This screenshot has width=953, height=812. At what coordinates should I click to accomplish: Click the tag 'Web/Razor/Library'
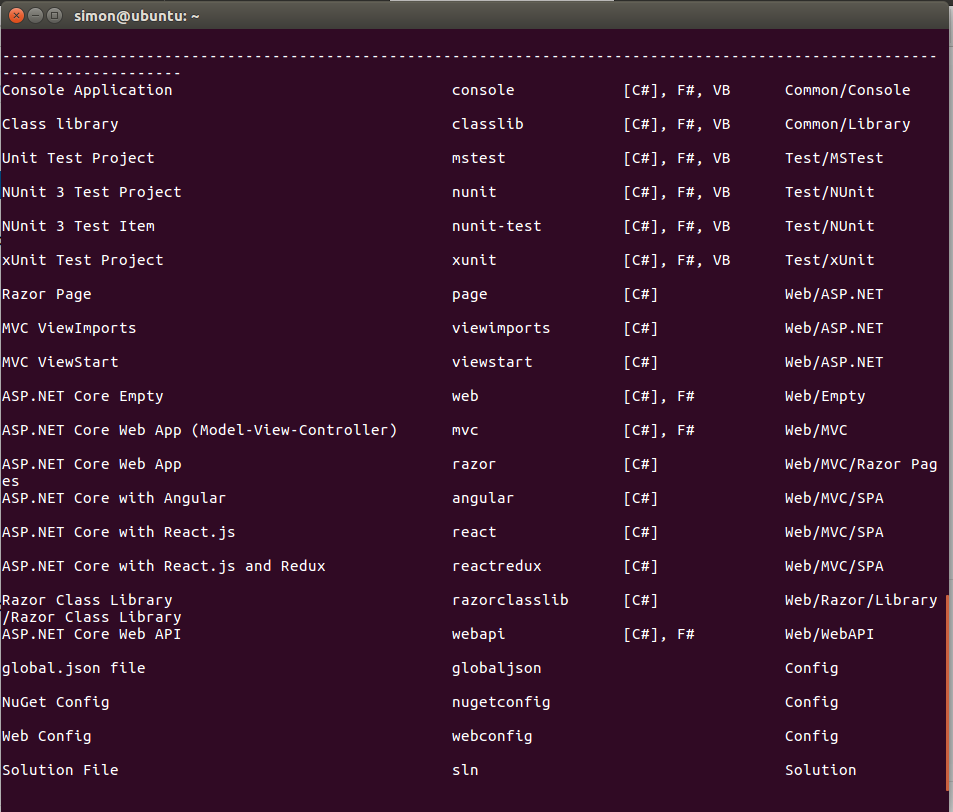[x=861, y=601]
